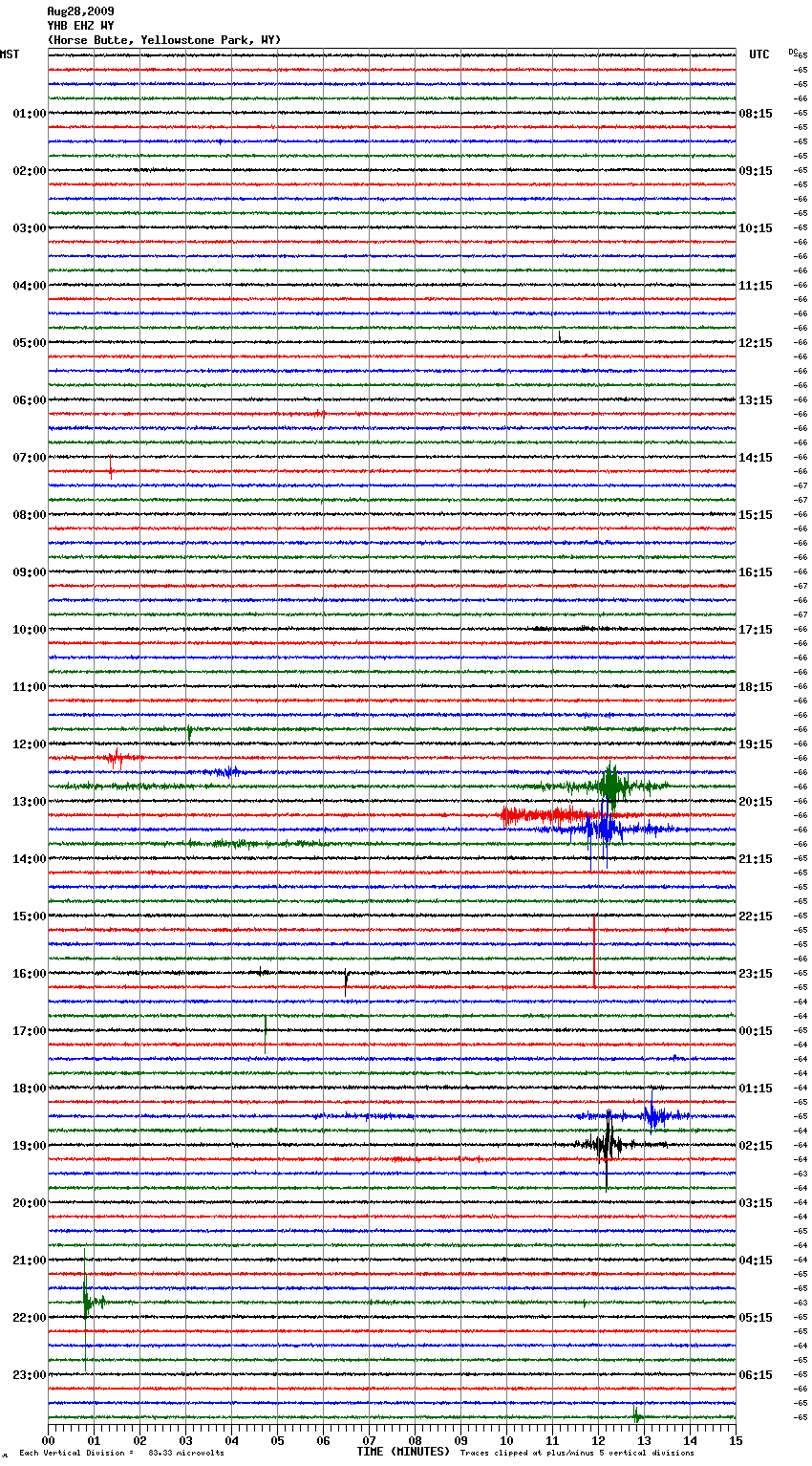Viewport: 812px width, 1466px height.
Task: Select the 08:00 MST time label
Action: (x=30, y=515)
